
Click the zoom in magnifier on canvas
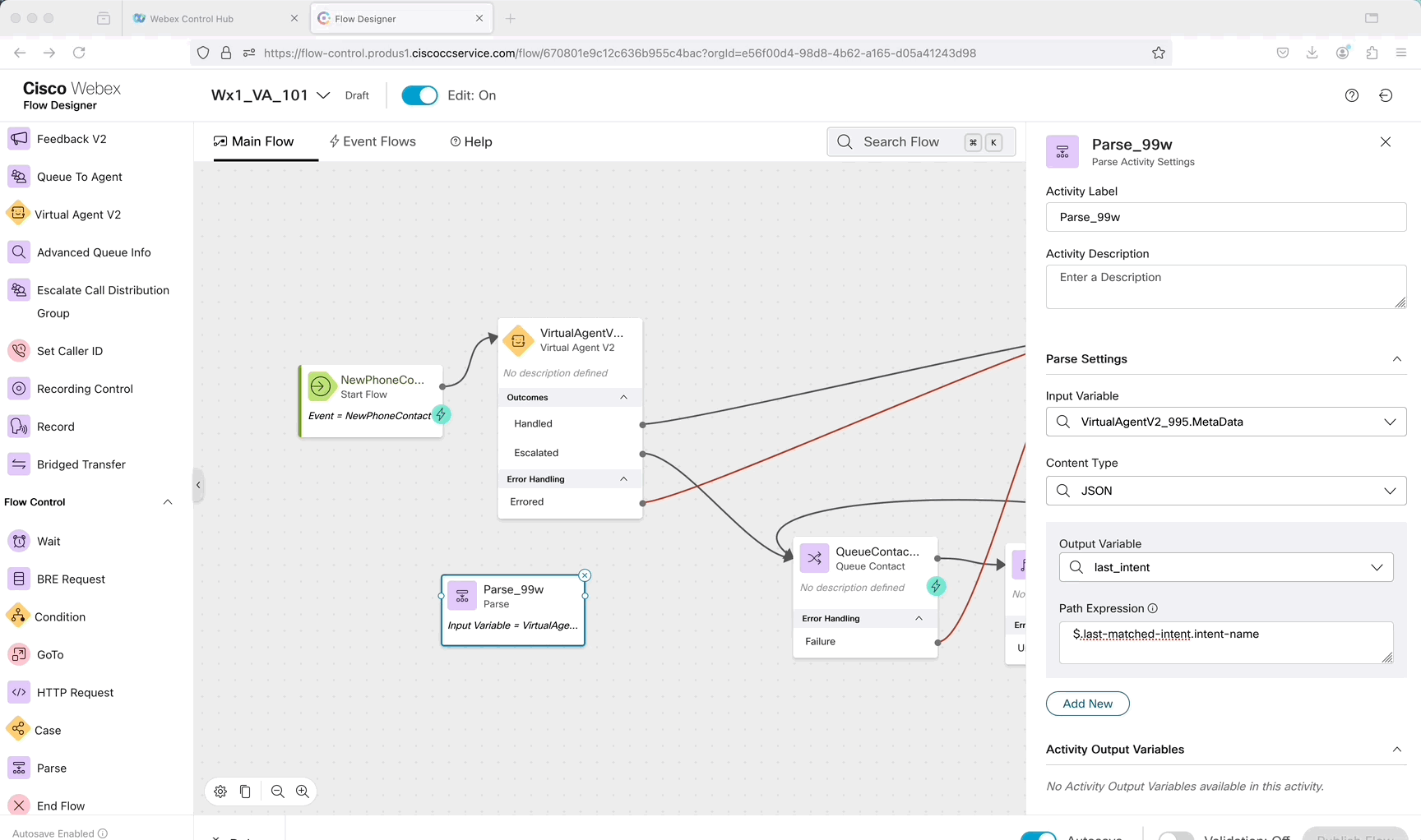pyautogui.click(x=303, y=792)
